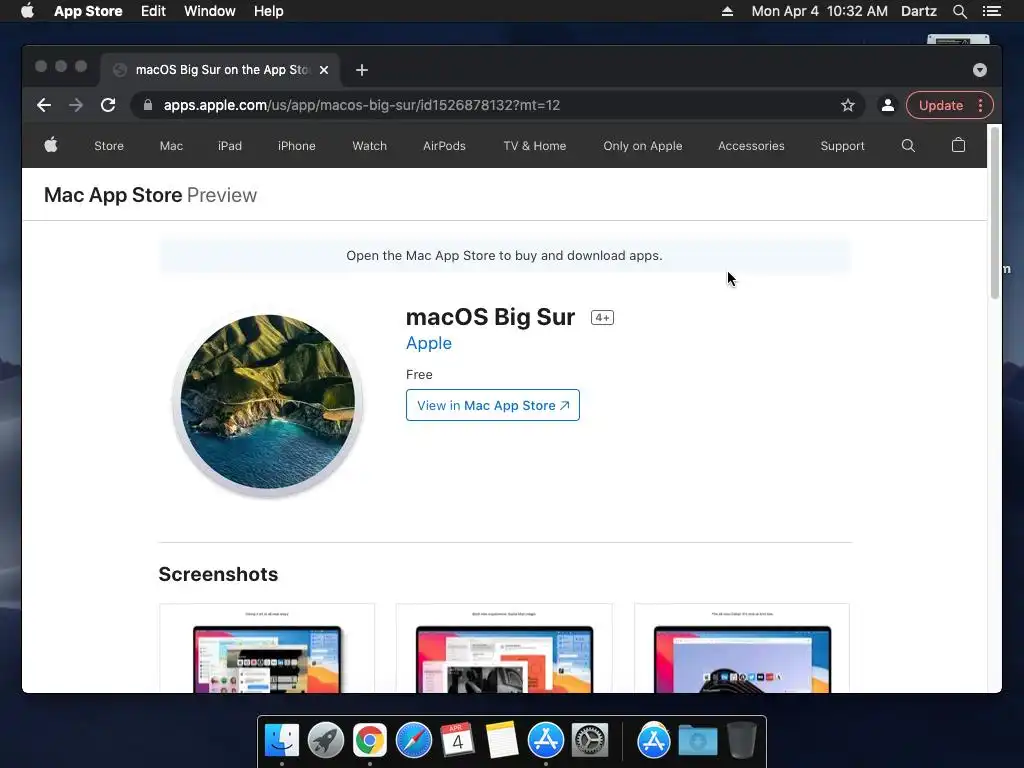Click the 4+ age rating badge

point(602,317)
